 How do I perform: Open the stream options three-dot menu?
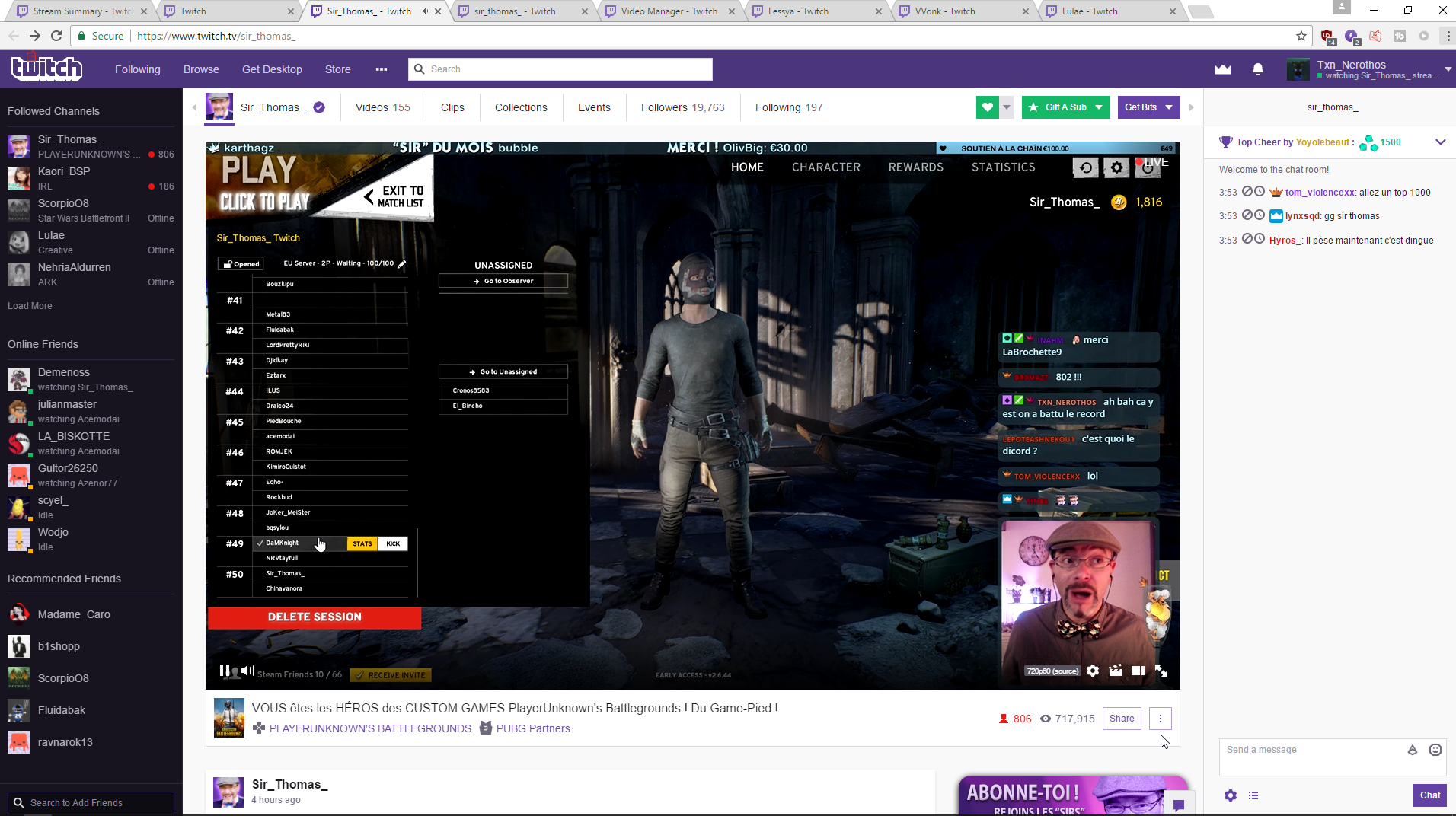point(1161,719)
